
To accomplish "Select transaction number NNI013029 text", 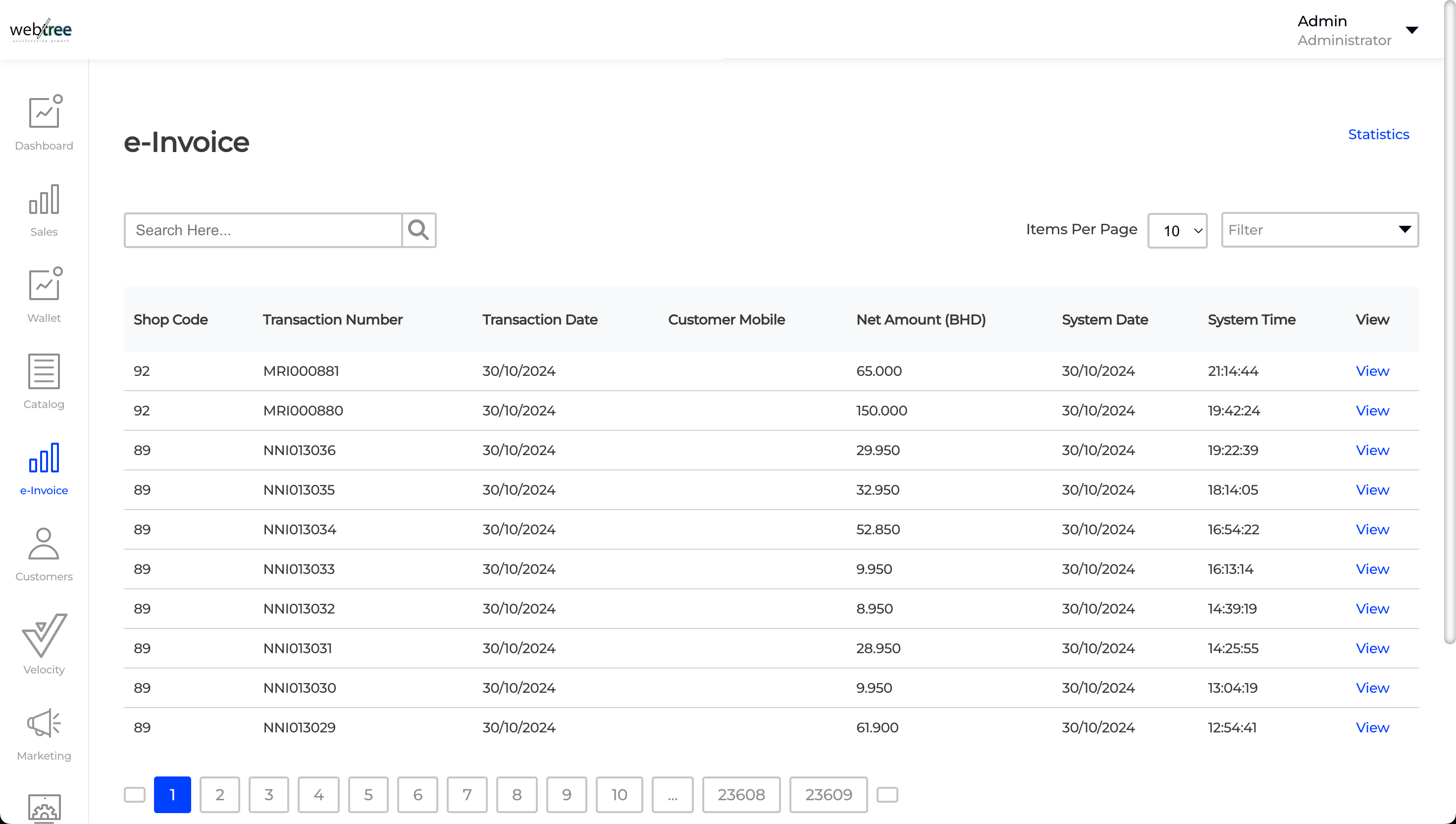I will (299, 728).
